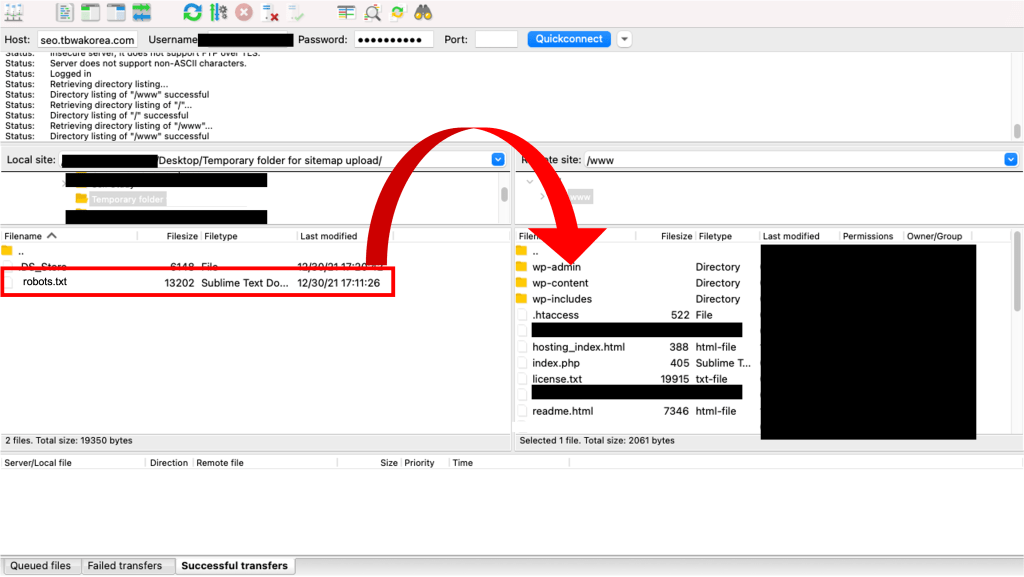Click the Server/Local file queue column header
Viewport: 1024px width, 577px height.
coord(73,463)
